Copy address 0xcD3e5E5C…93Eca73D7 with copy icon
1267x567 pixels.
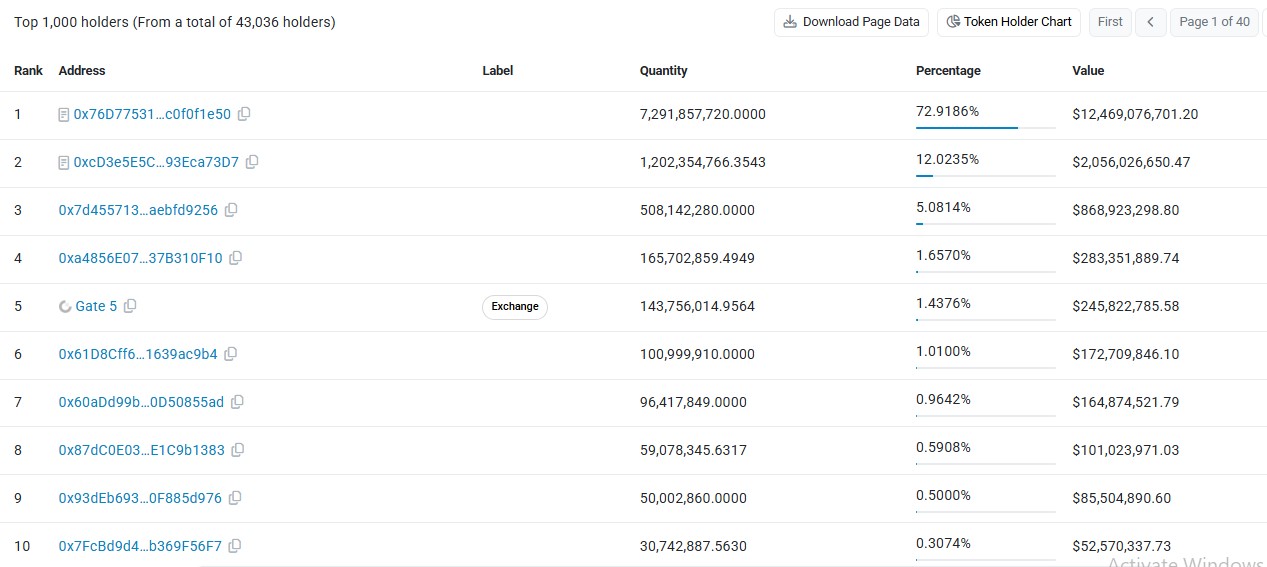[252, 162]
